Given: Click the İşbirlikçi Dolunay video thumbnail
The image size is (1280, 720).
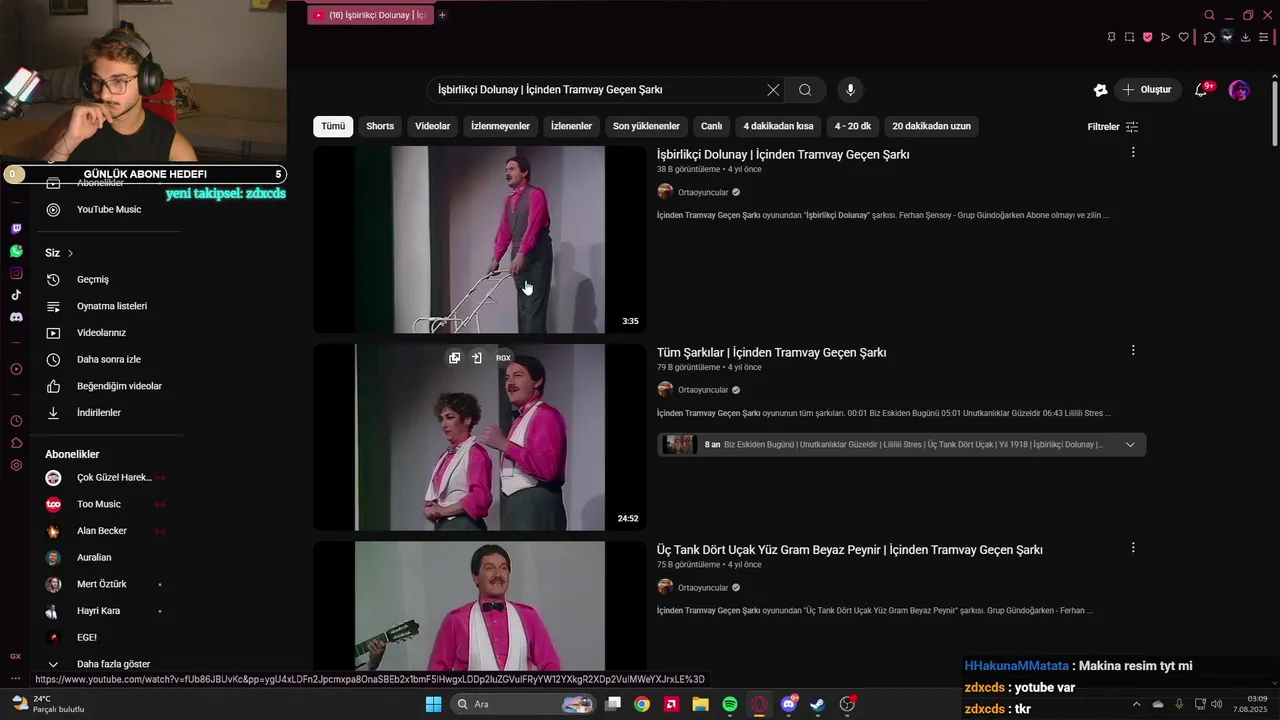Looking at the screenshot, I should click(480, 239).
